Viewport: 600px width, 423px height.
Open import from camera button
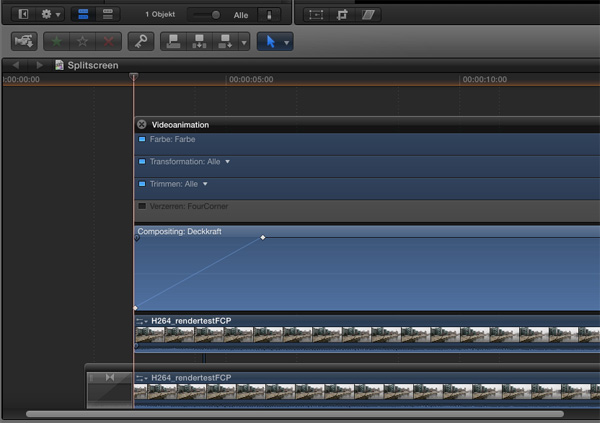point(24,41)
